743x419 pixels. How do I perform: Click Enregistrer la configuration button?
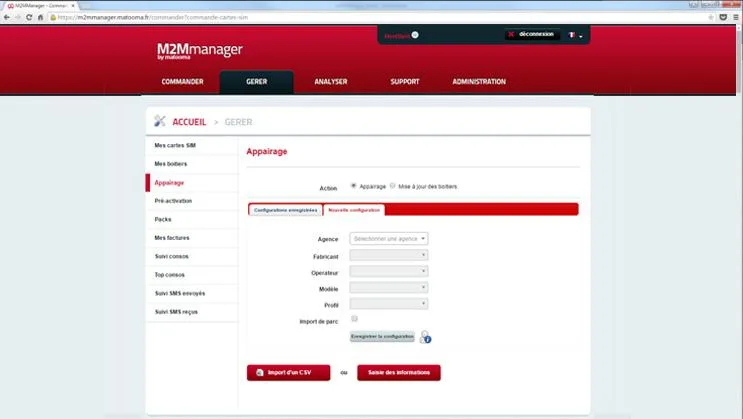[x=382, y=337]
